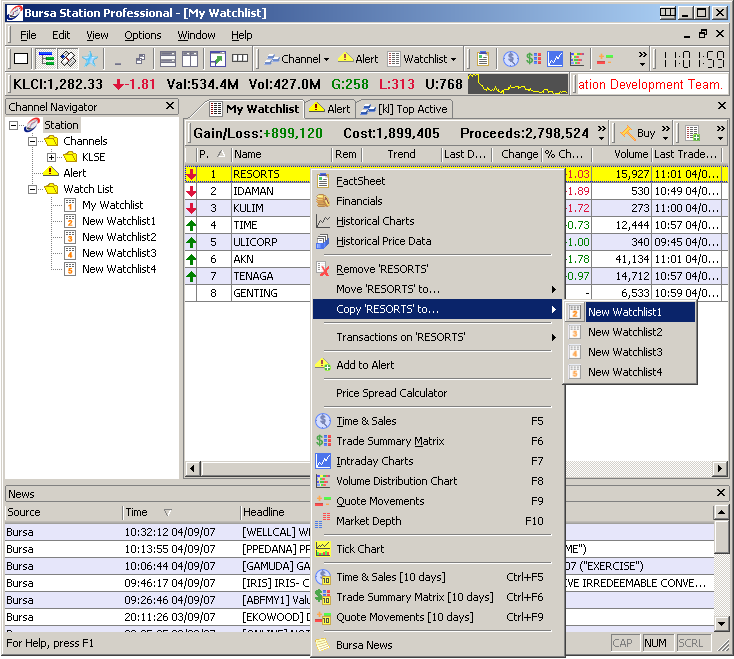
Task: Close the Channel Navigator panel
Action: point(170,106)
